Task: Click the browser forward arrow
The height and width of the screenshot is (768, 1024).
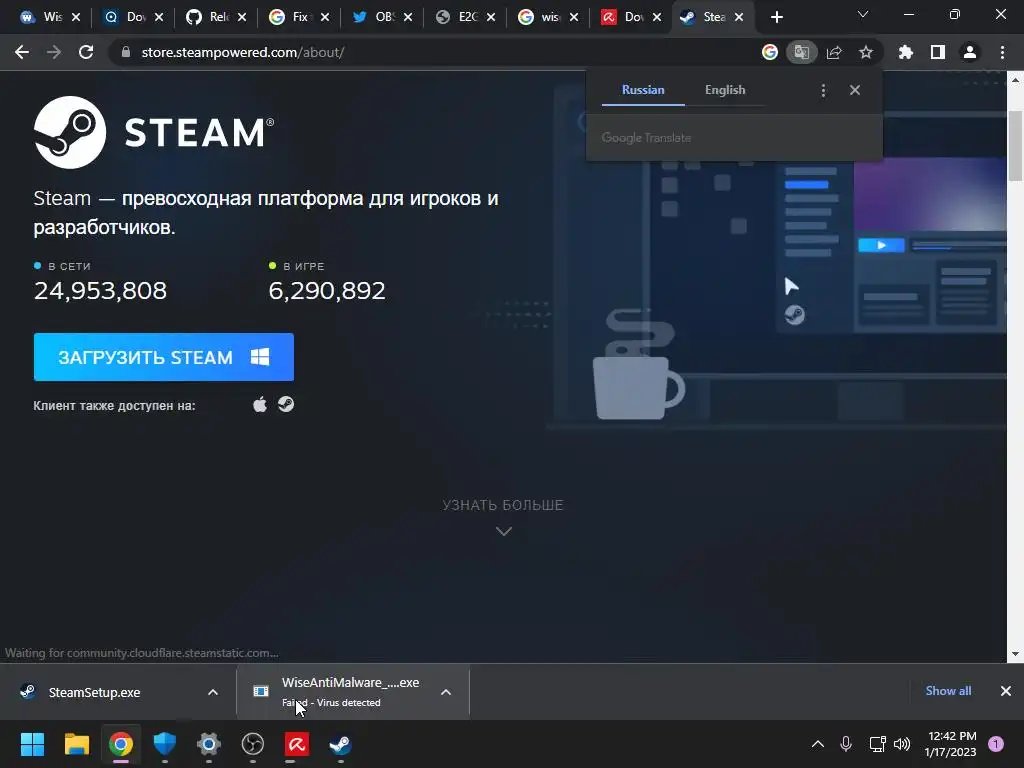Action: pyautogui.click(x=54, y=52)
